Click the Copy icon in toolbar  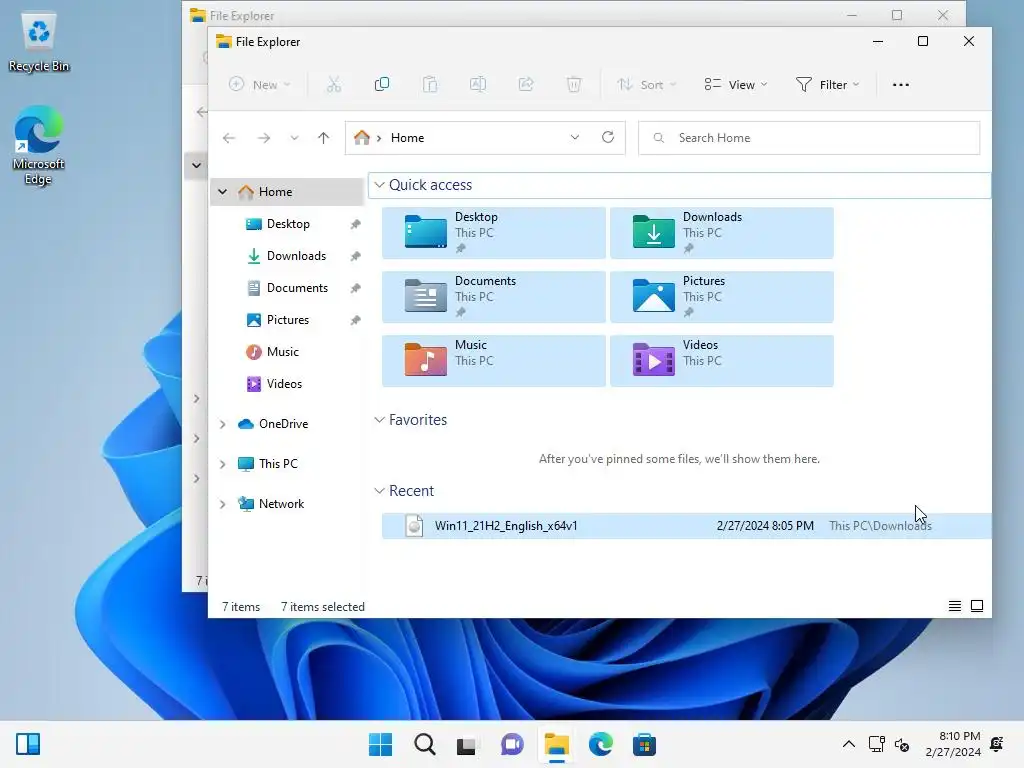click(x=382, y=84)
